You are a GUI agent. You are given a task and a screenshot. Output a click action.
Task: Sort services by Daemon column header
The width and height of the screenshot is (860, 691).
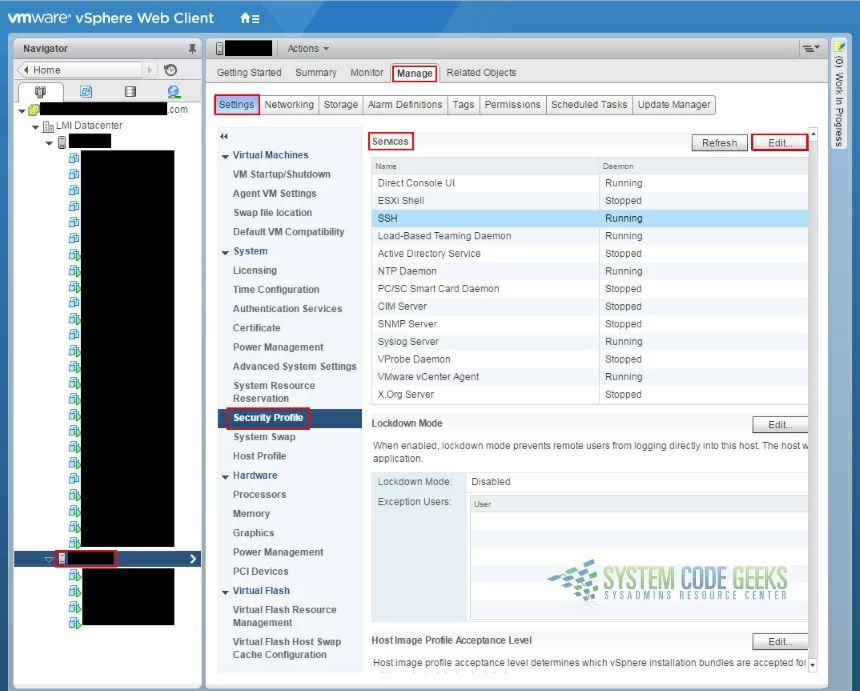(x=704, y=166)
